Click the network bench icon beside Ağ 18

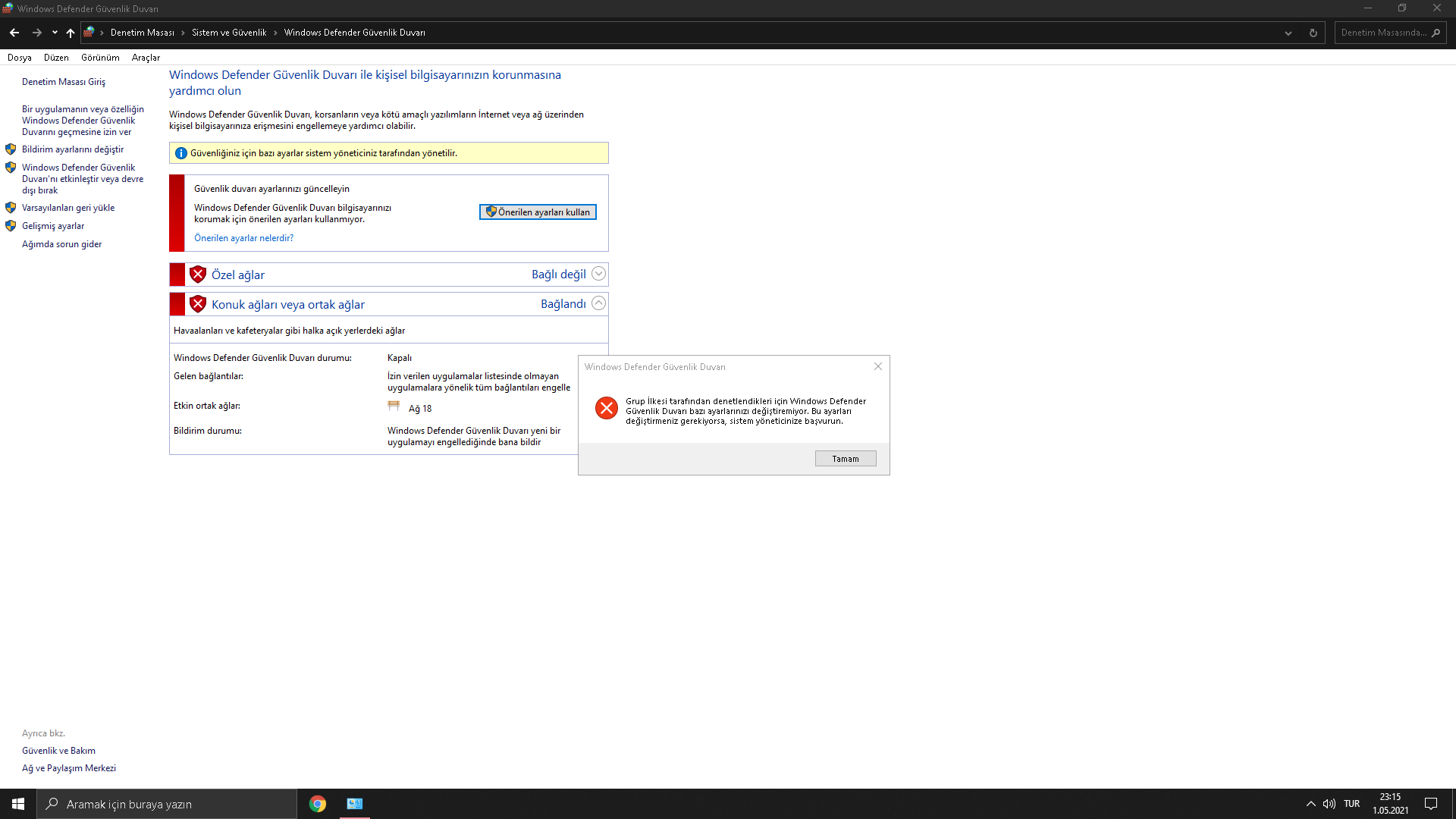394,406
